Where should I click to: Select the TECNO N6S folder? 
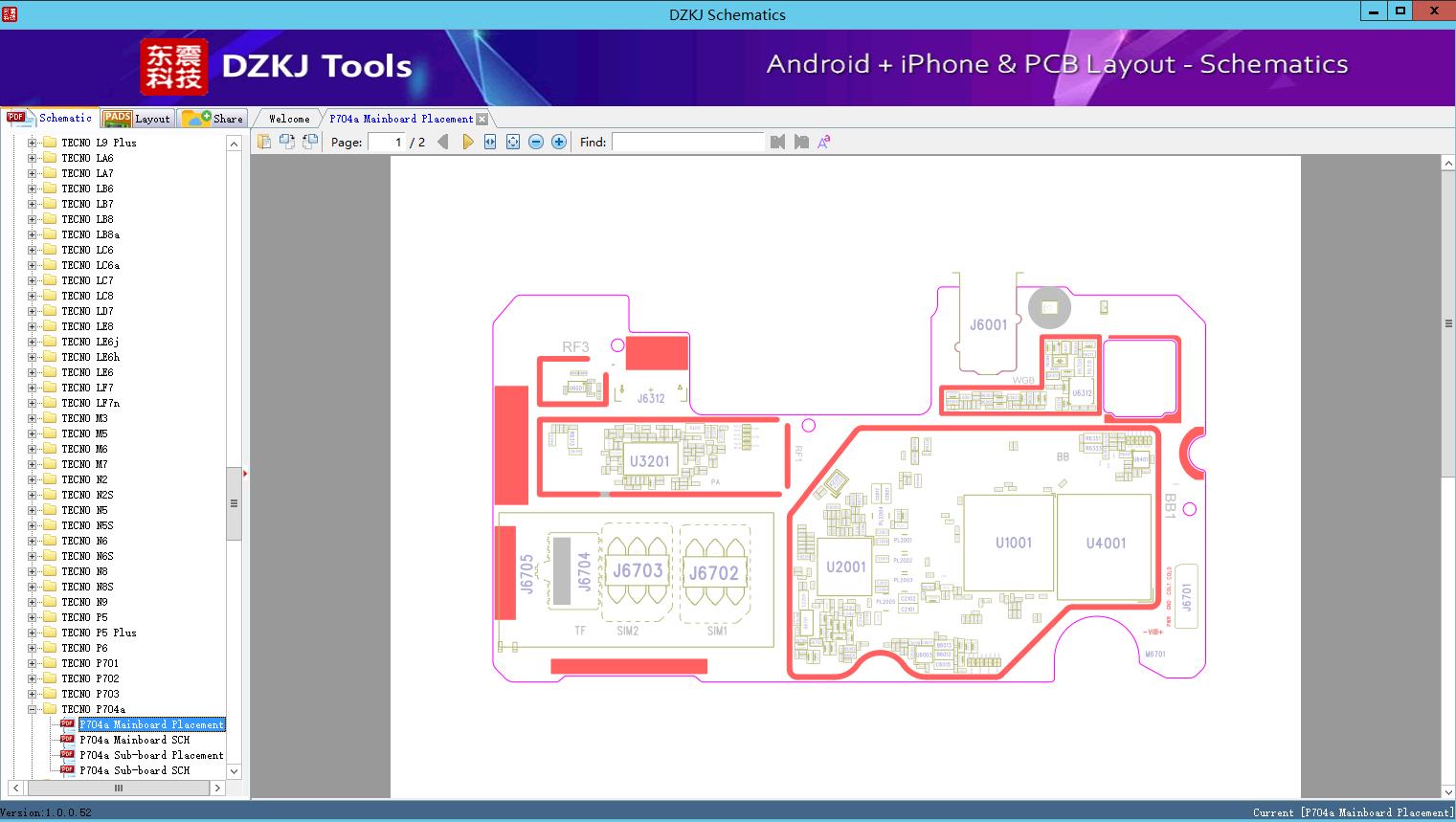tap(87, 556)
